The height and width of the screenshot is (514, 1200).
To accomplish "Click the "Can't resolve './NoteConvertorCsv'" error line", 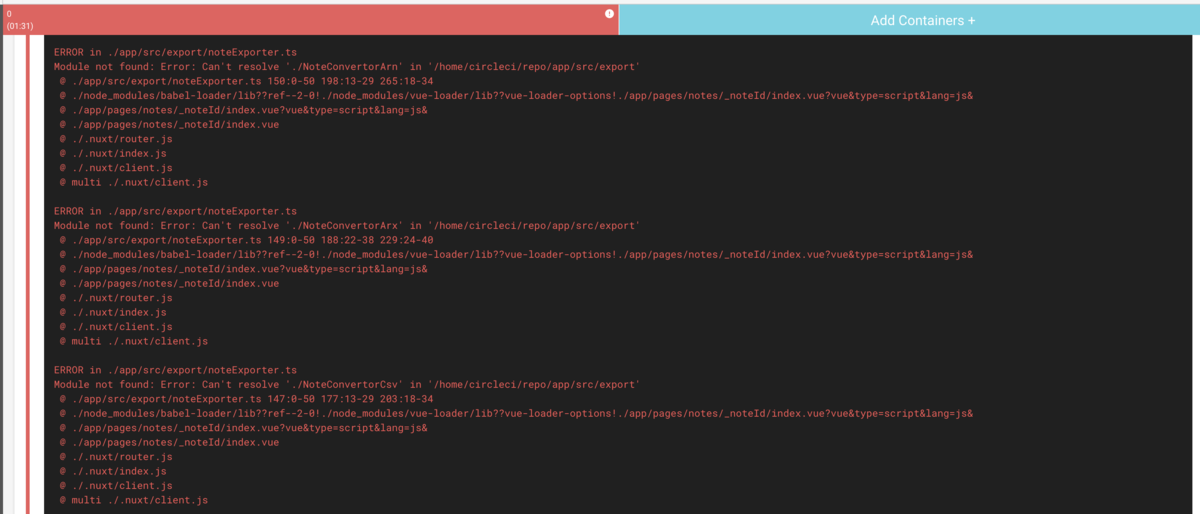I will (347, 384).
